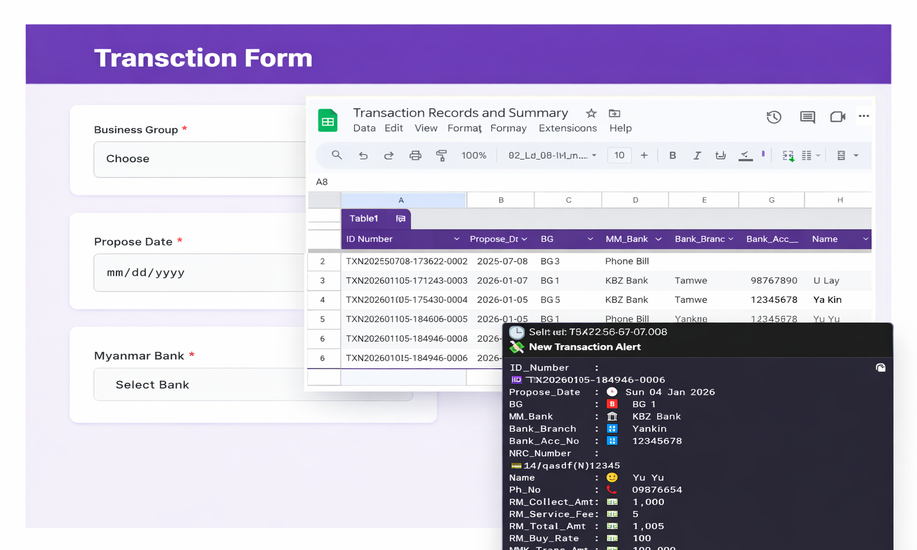Click the A8 cell name box
This screenshot has width=917, height=550.
pos(322,182)
